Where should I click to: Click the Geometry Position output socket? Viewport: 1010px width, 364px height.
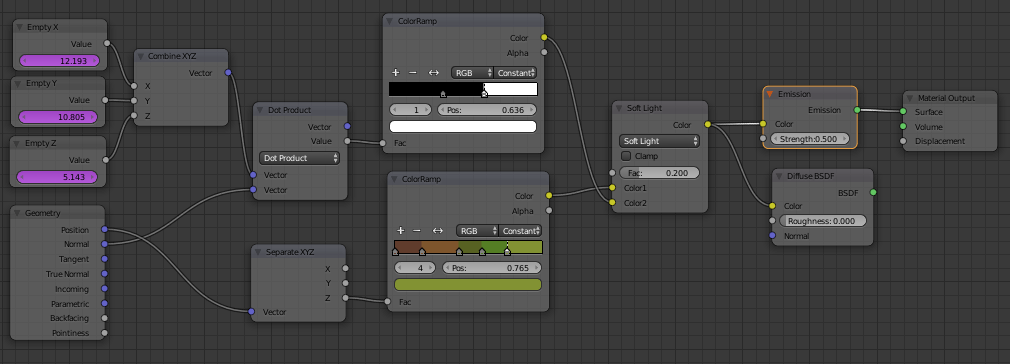[104, 229]
